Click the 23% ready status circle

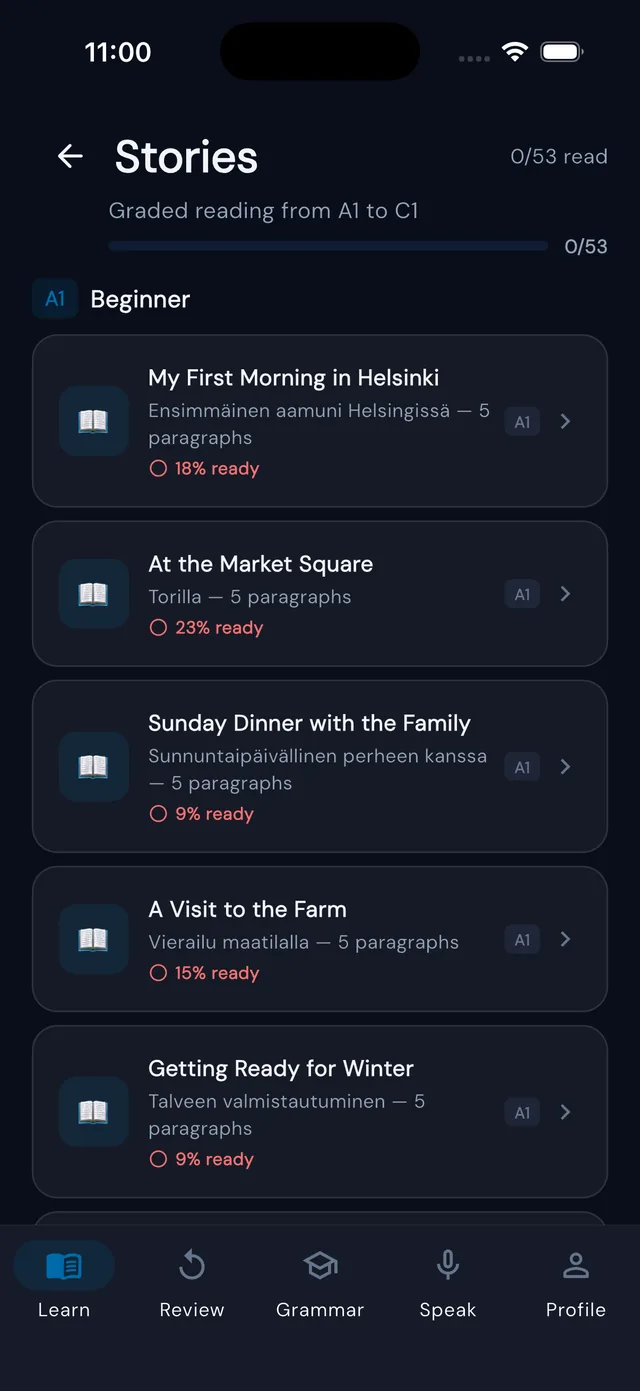158,628
